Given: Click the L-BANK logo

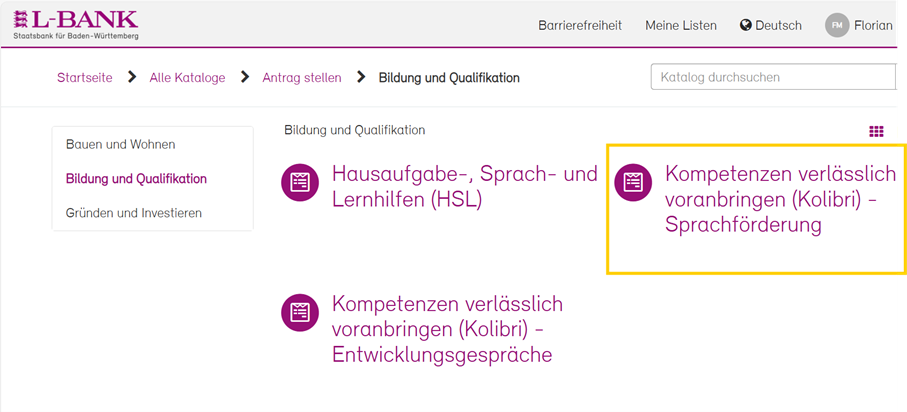Looking at the screenshot, I should tap(75, 24).
